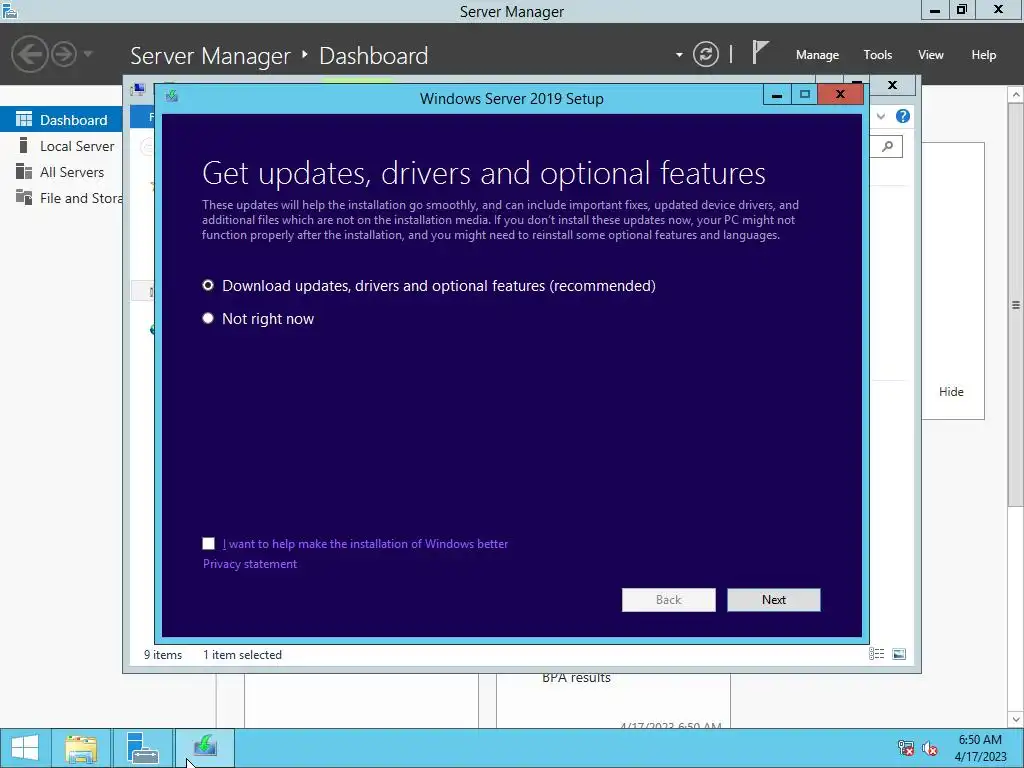Click the Explorer search magnifier icon
This screenshot has width=1024, height=768.
887,146
